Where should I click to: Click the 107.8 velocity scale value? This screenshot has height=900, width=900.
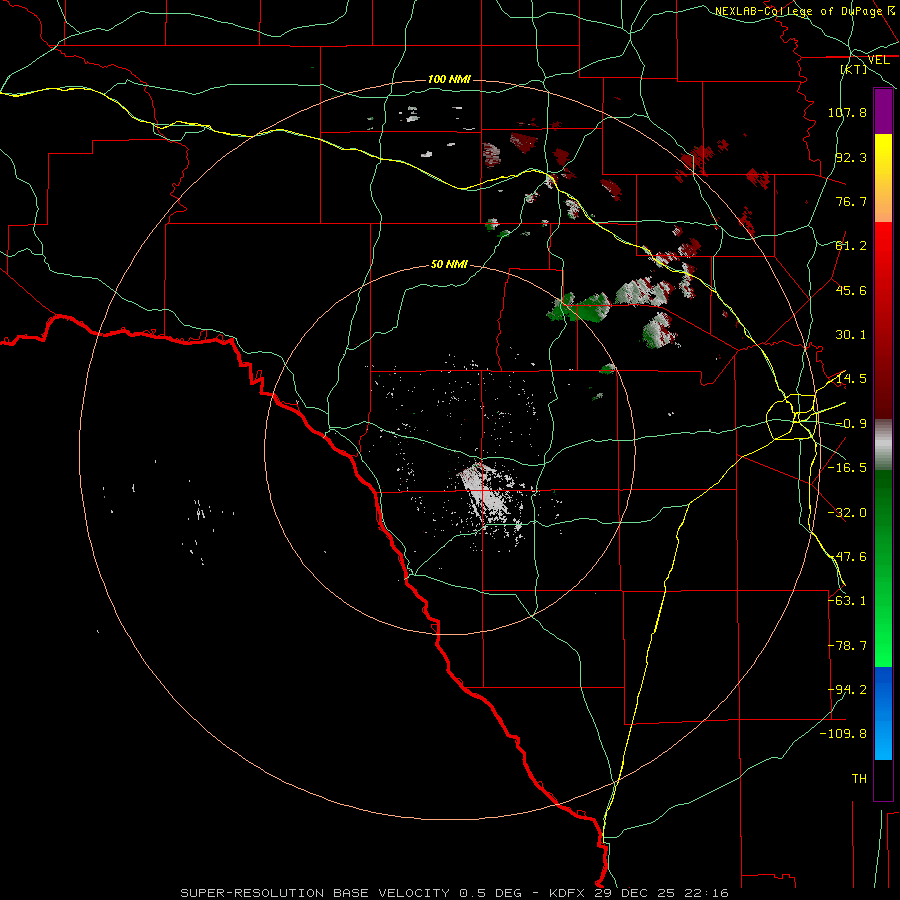pos(847,112)
